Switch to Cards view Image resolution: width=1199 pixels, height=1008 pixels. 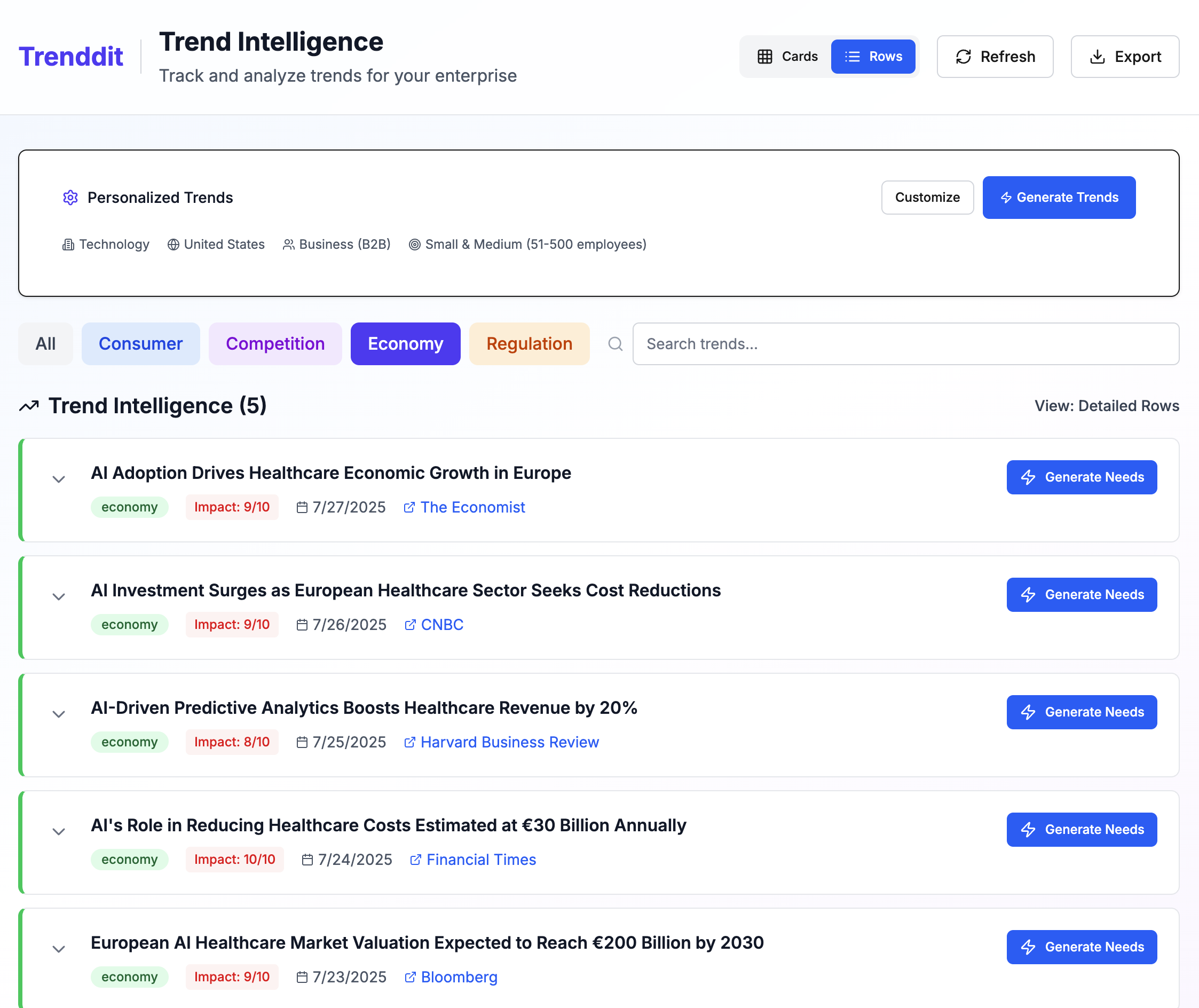click(788, 57)
